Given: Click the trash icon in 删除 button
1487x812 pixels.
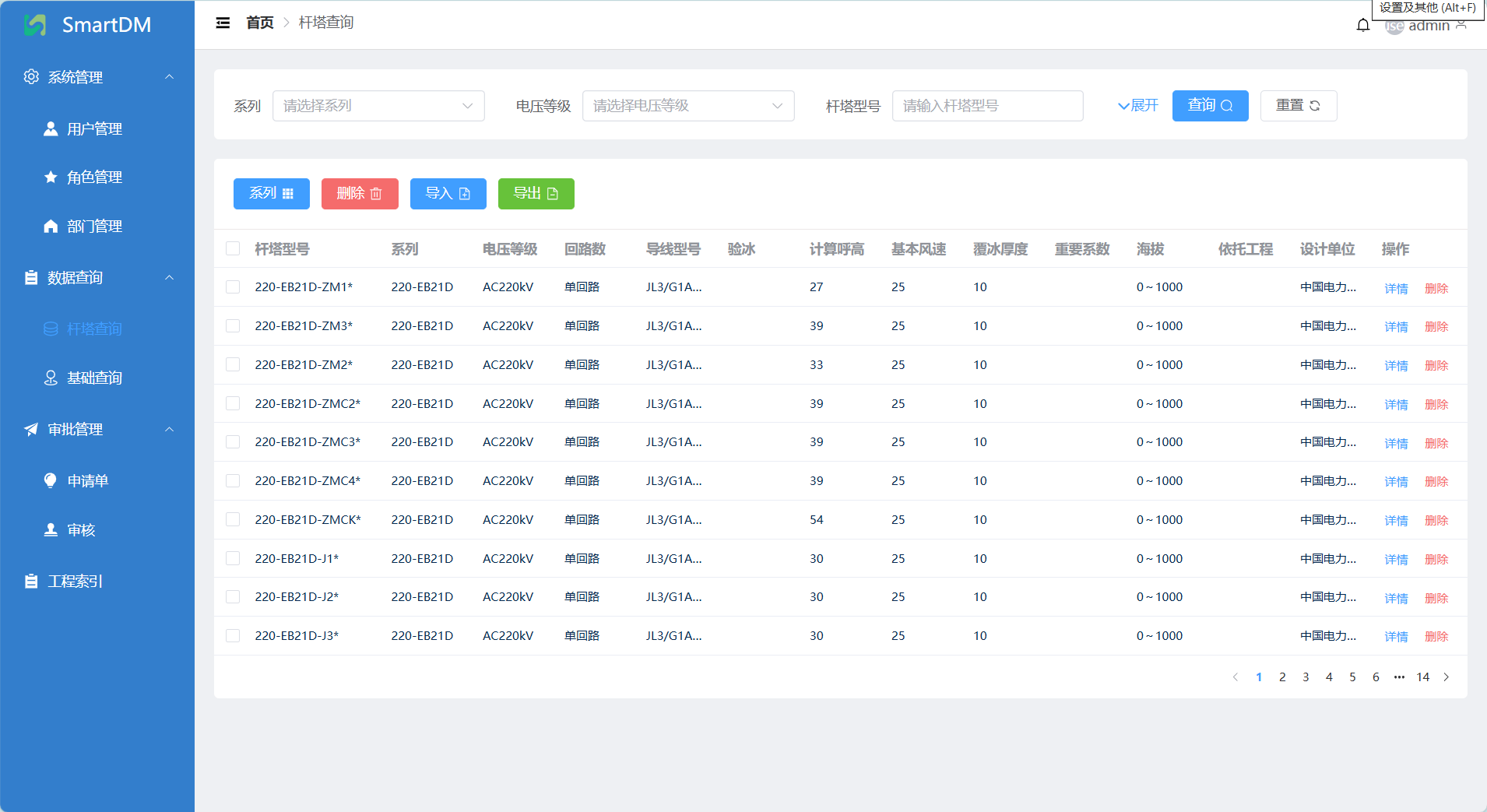Looking at the screenshot, I should pos(376,194).
